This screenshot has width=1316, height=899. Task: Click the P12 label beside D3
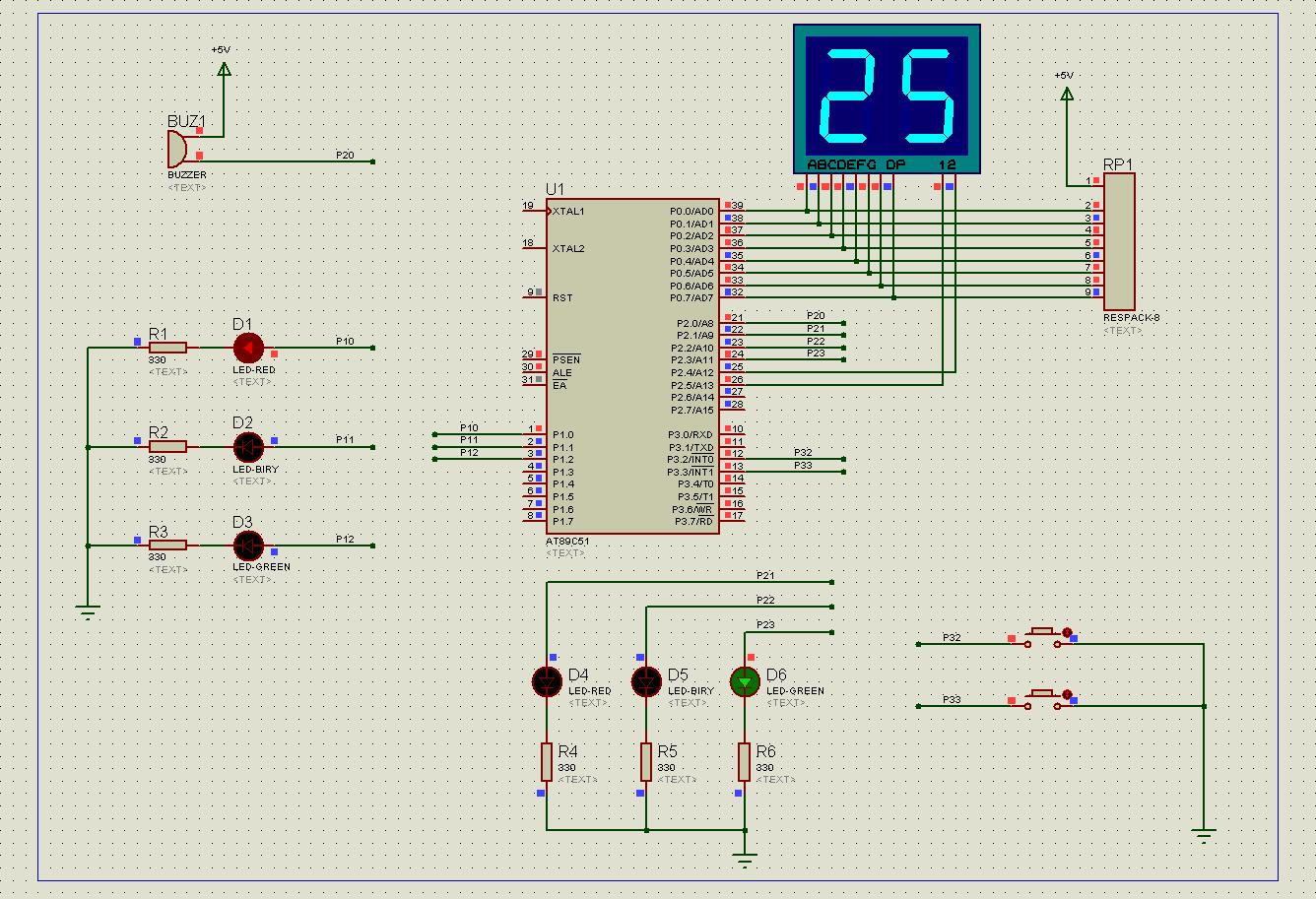click(x=345, y=540)
